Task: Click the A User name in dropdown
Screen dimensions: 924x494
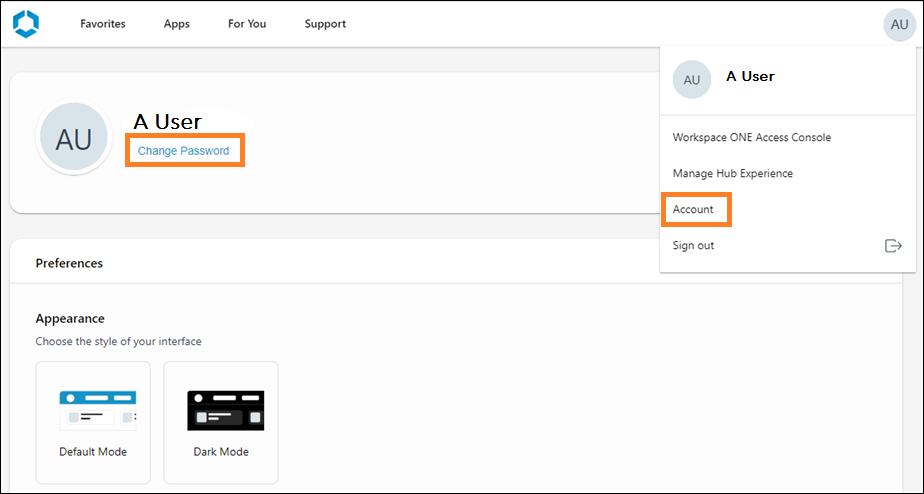Action: [x=750, y=77]
